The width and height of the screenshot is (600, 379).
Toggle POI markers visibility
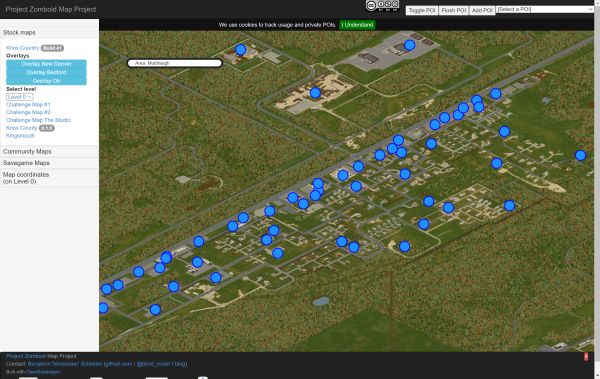click(422, 10)
